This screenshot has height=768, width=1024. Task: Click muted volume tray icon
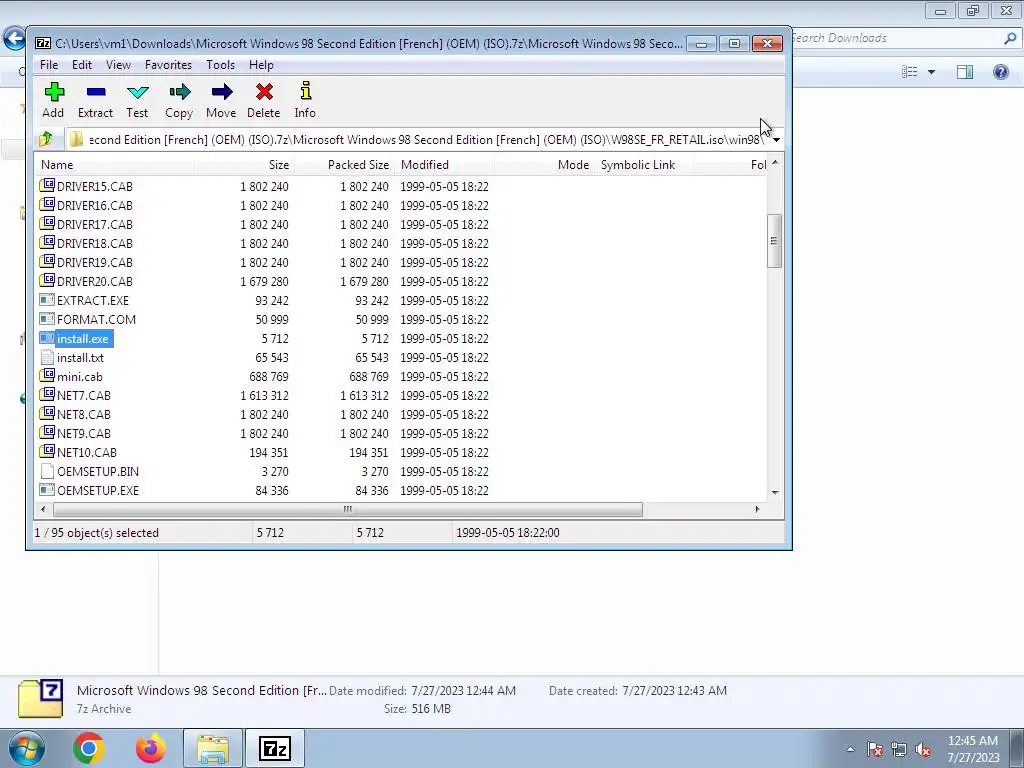tap(923, 749)
